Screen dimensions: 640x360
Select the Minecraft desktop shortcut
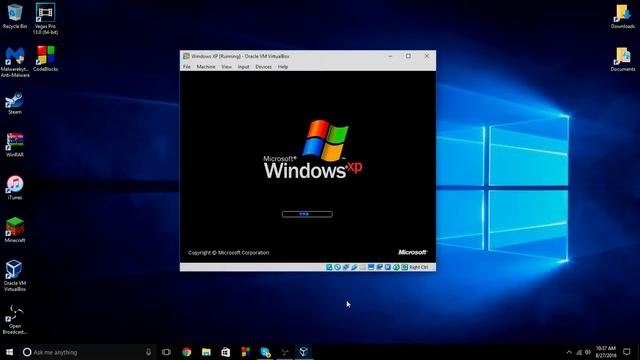[x=15, y=230]
